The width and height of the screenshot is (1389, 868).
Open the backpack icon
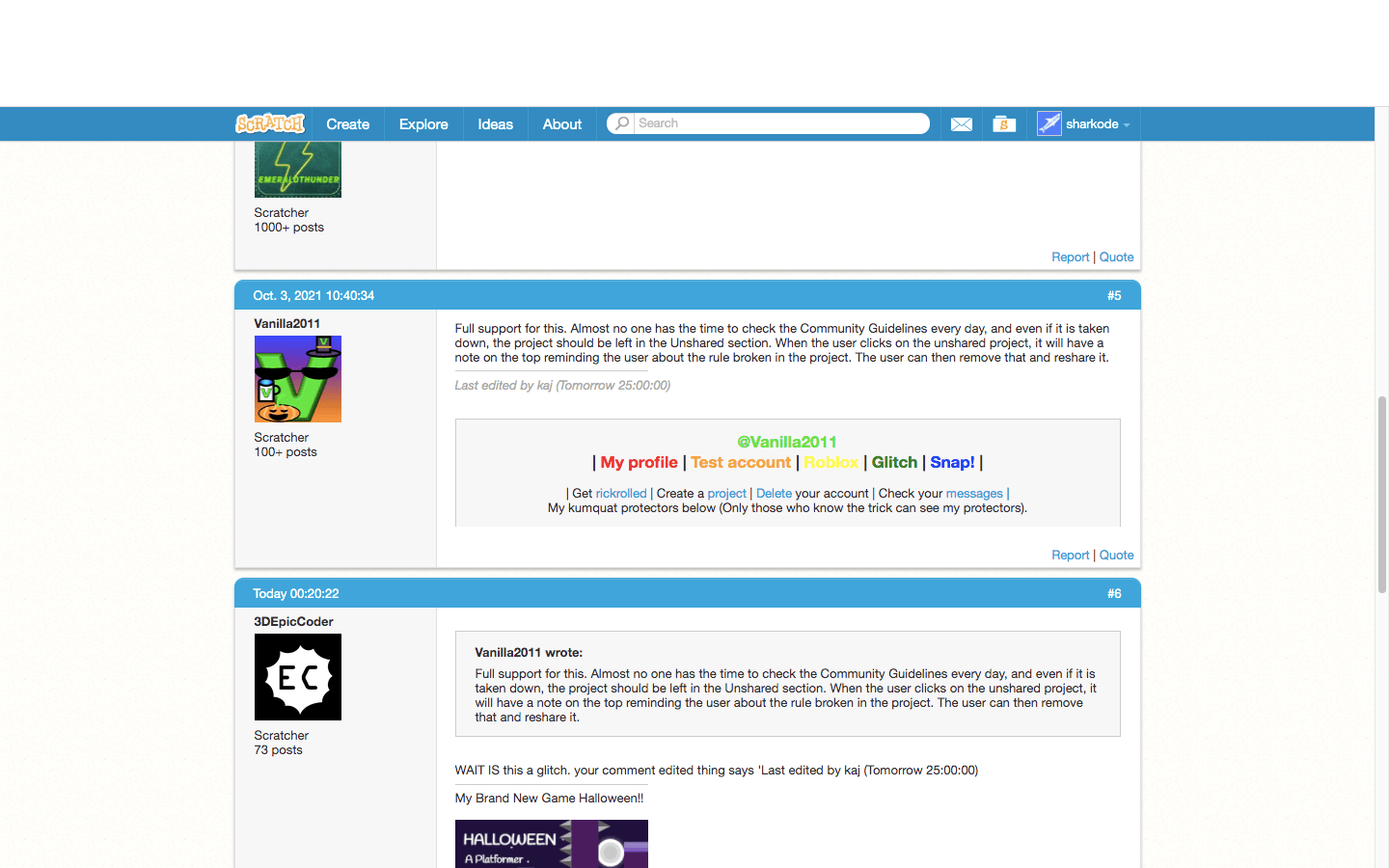coord(1003,123)
